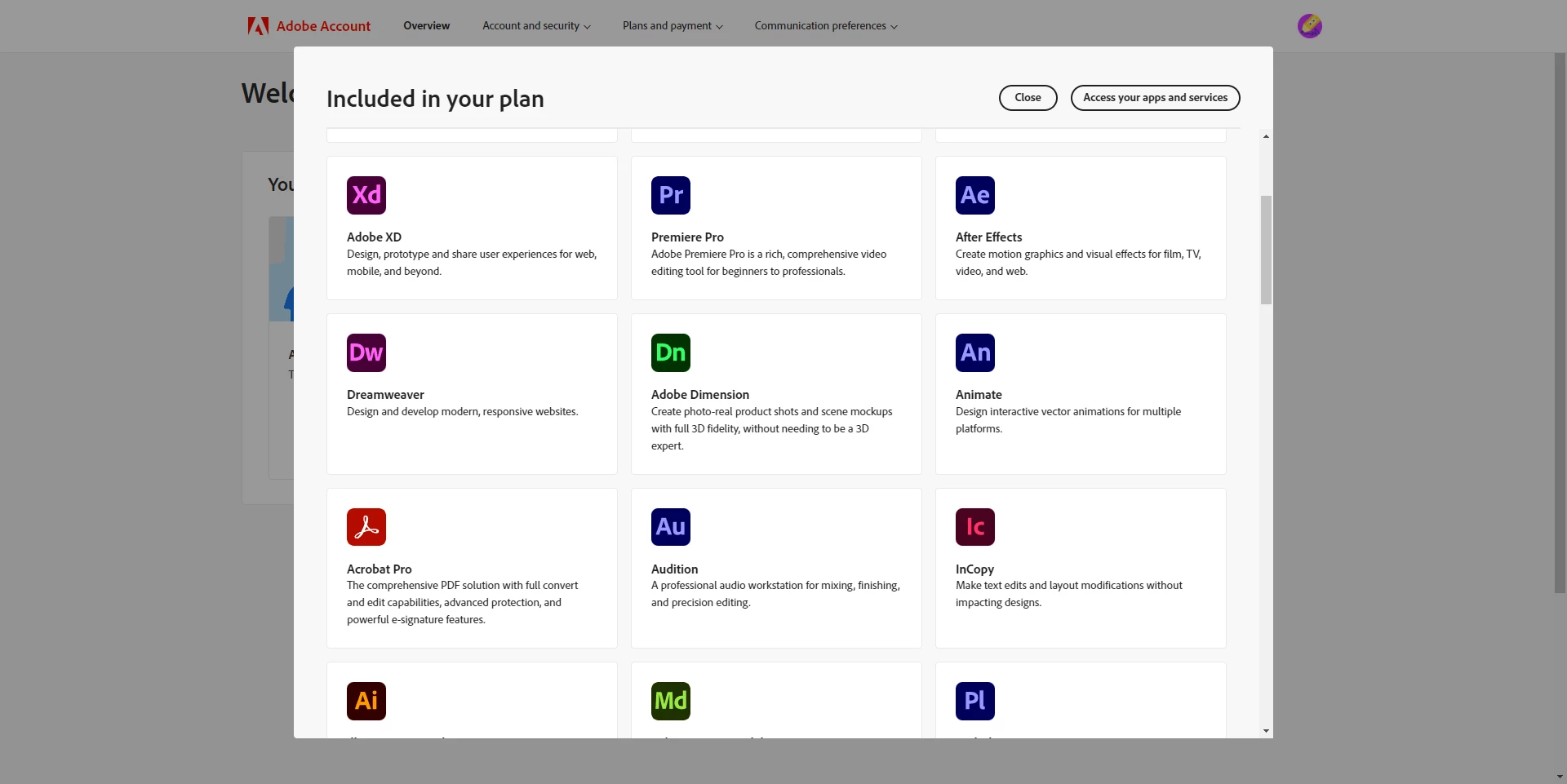The width and height of the screenshot is (1567, 784).
Task: Click 'A professional audio workstation' description
Action: coord(775,594)
